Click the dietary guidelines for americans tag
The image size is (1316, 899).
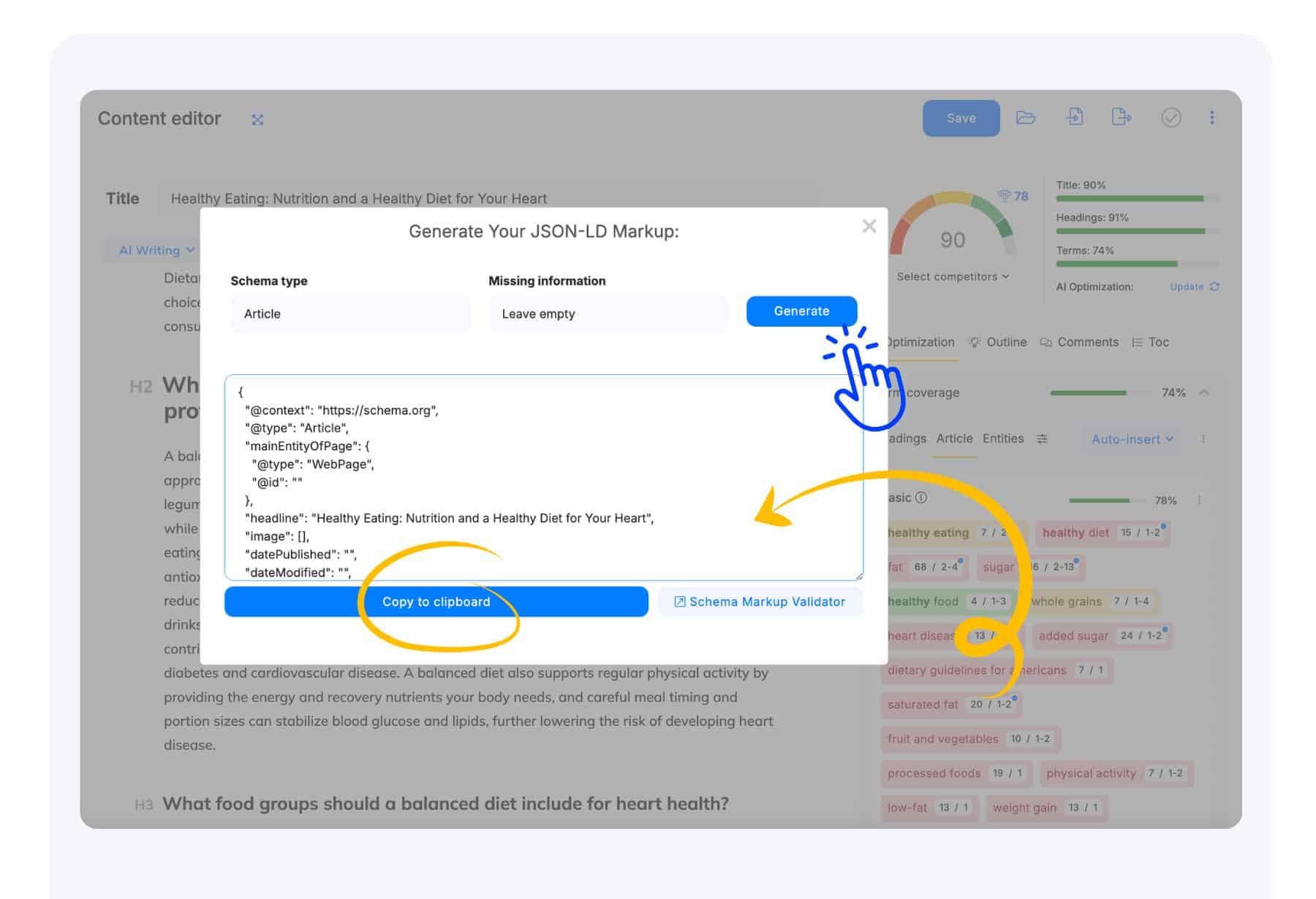[997, 670]
